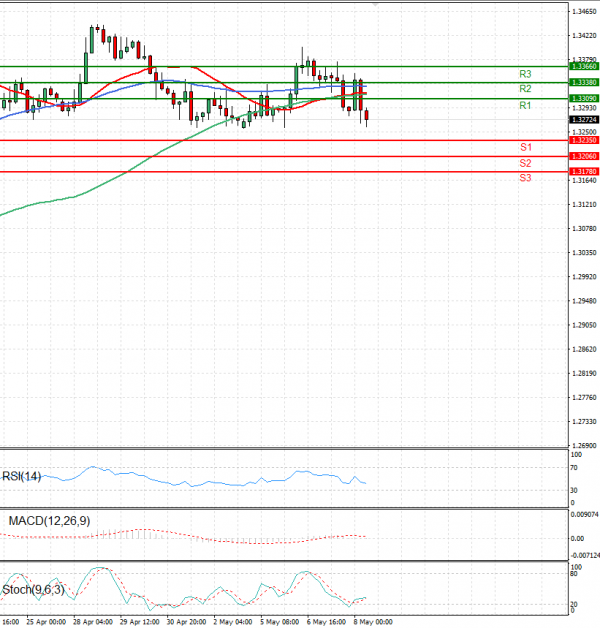Click the 1.33090 green price tag
Screen dimensions: 600x628
(583, 99)
